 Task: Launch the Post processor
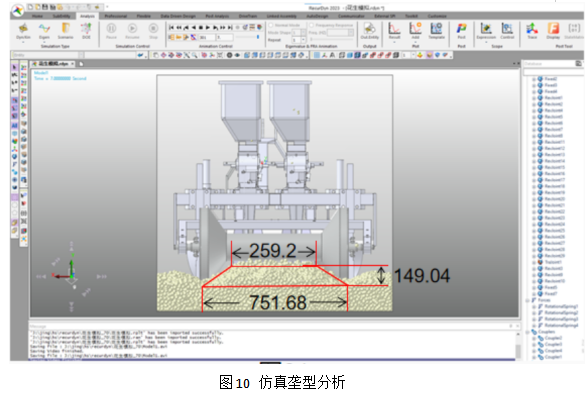(461, 30)
